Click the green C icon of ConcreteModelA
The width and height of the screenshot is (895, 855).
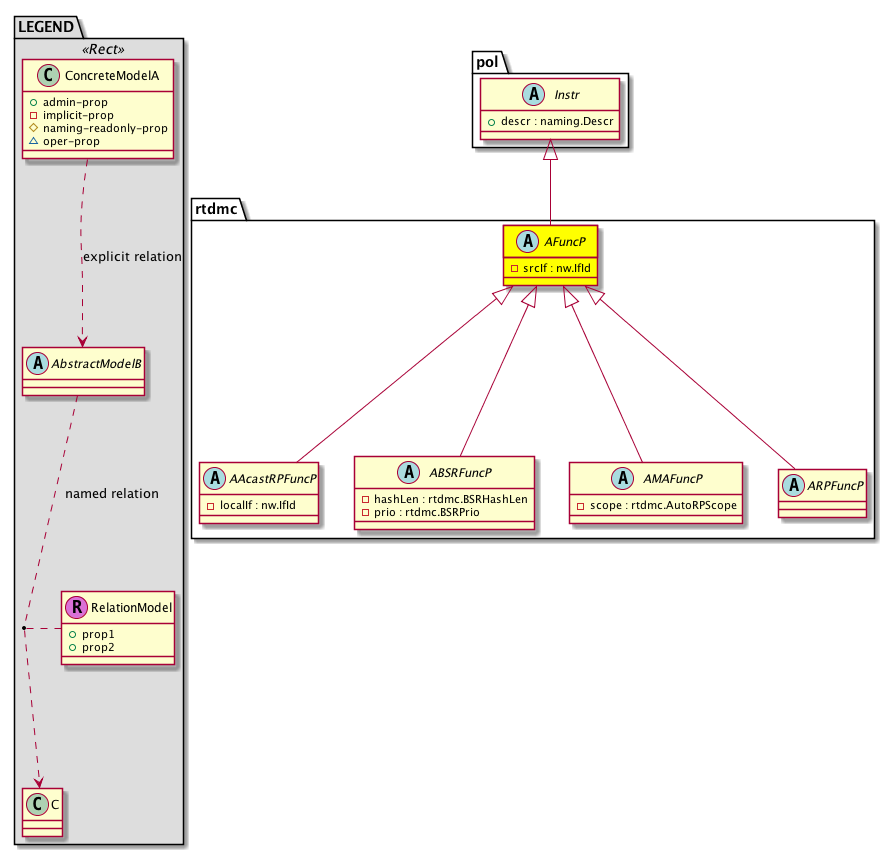(x=39, y=78)
